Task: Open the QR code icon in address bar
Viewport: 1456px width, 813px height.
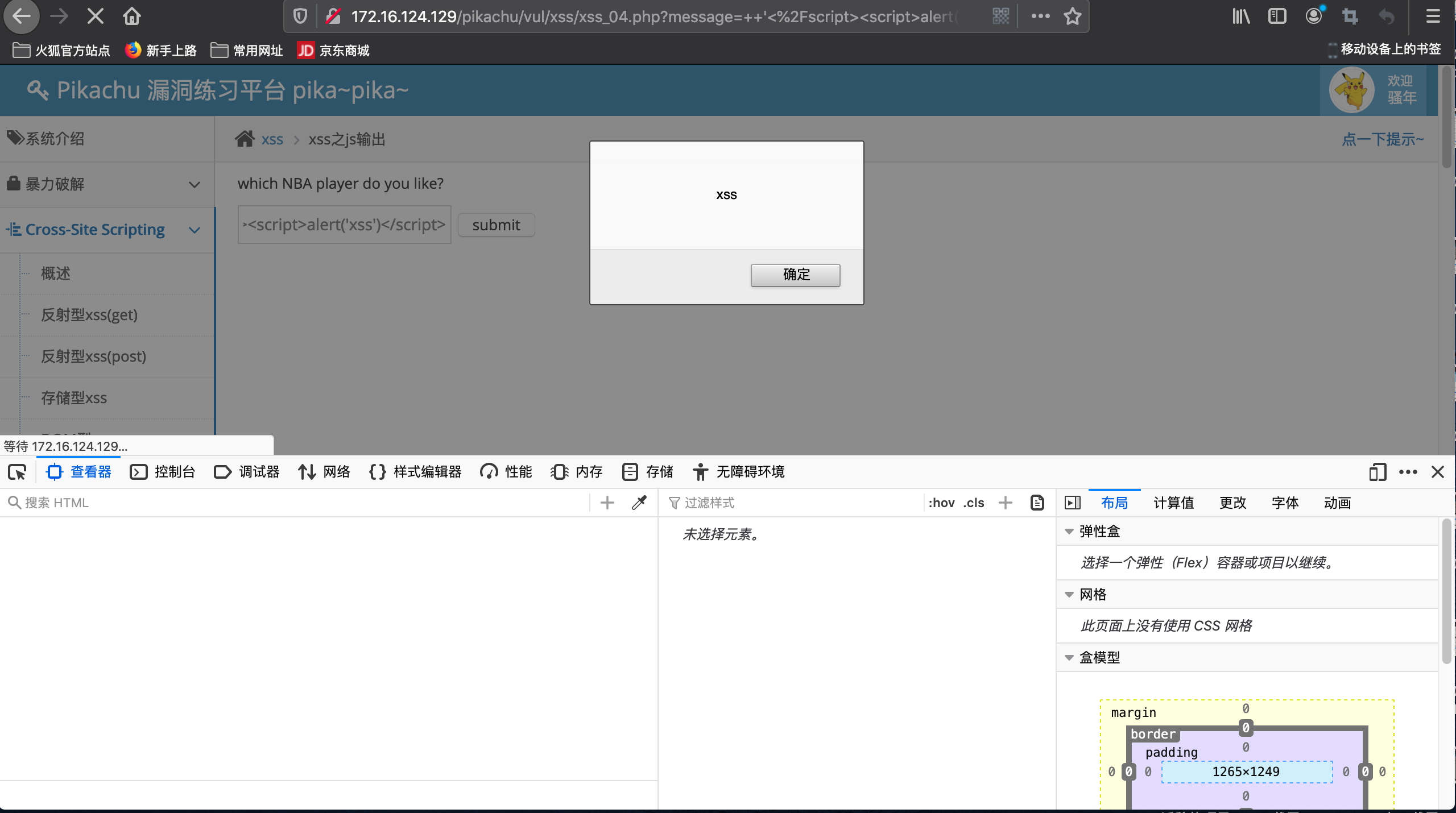Action: point(1000,16)
